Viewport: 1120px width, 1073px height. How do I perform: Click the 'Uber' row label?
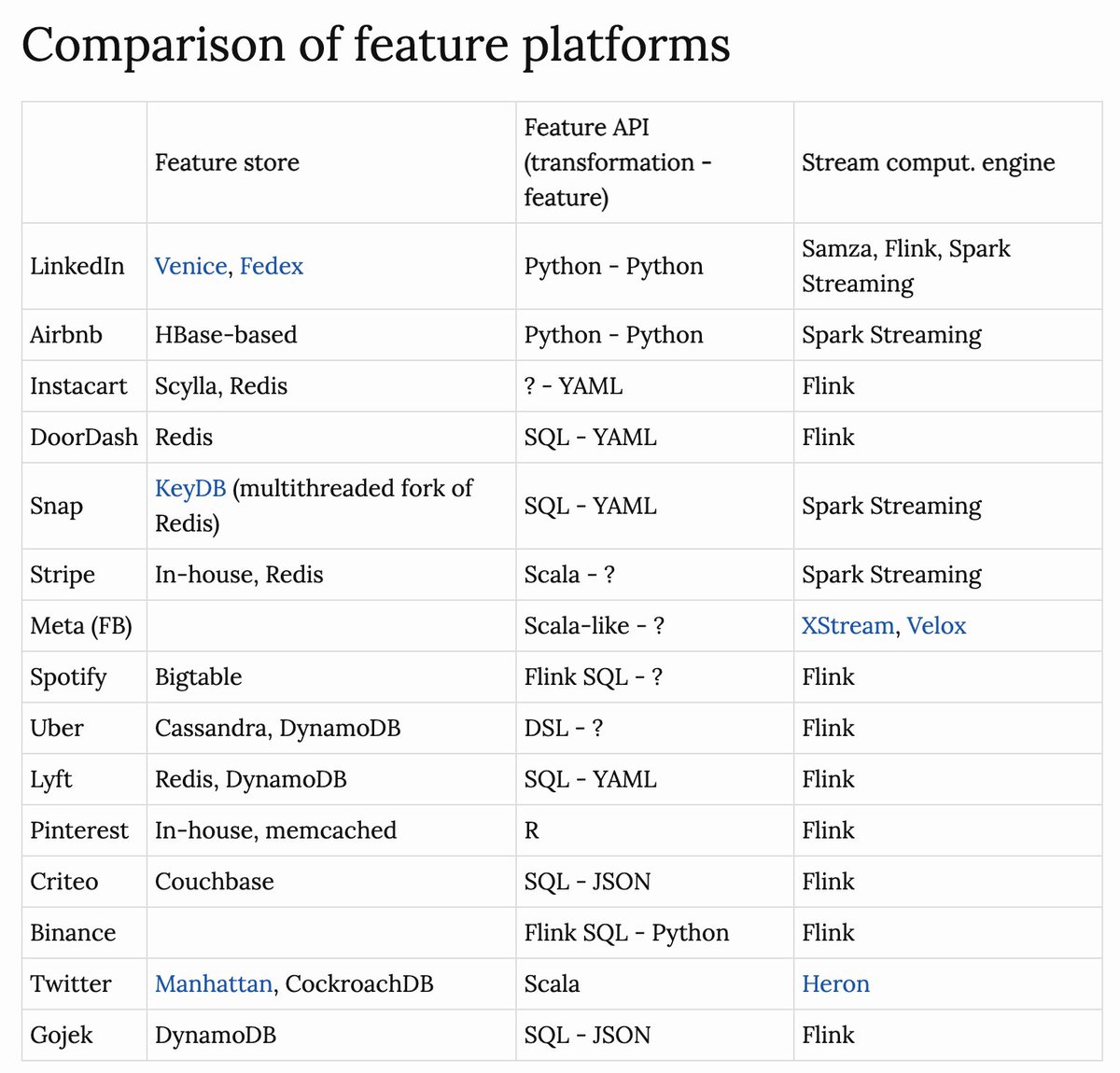(57, 728)
